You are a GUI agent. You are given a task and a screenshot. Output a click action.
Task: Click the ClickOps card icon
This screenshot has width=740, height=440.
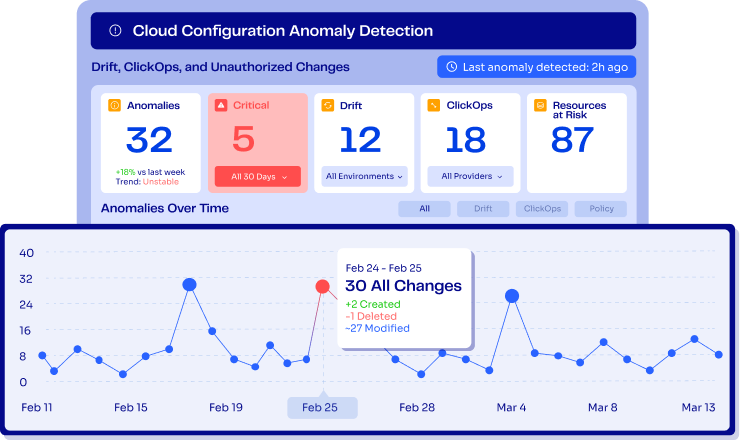tap(433, 105)
